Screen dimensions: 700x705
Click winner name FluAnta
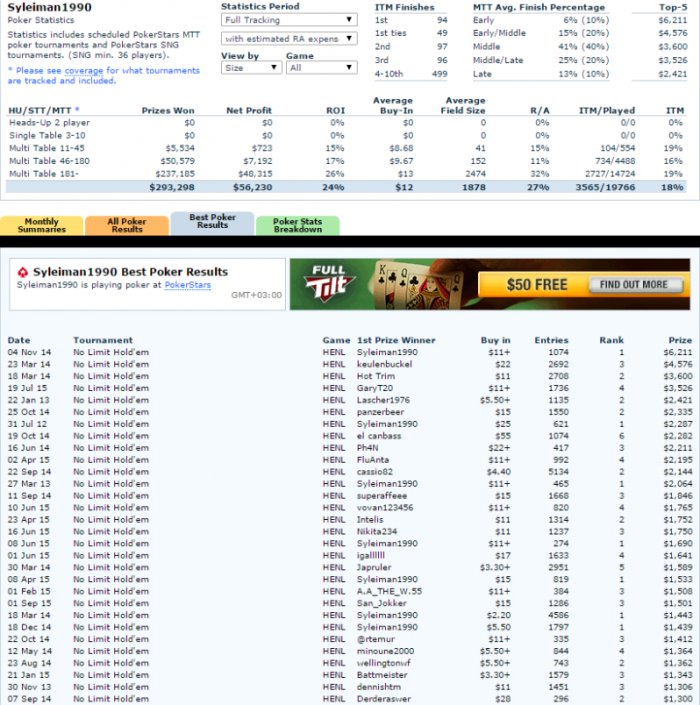click(x=373, y=460)
